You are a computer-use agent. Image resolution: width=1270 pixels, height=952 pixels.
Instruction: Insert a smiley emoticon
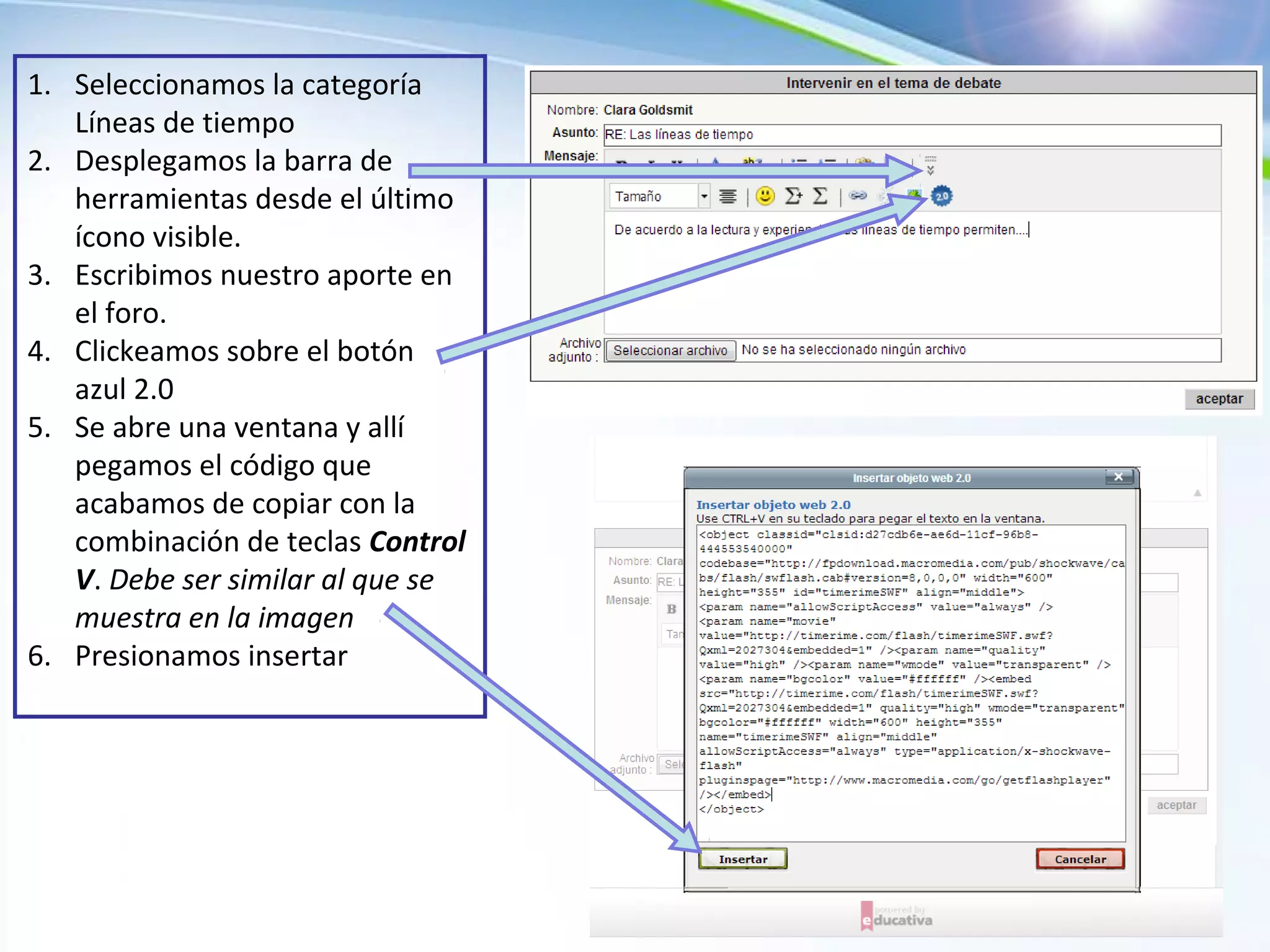pos(765,196)
